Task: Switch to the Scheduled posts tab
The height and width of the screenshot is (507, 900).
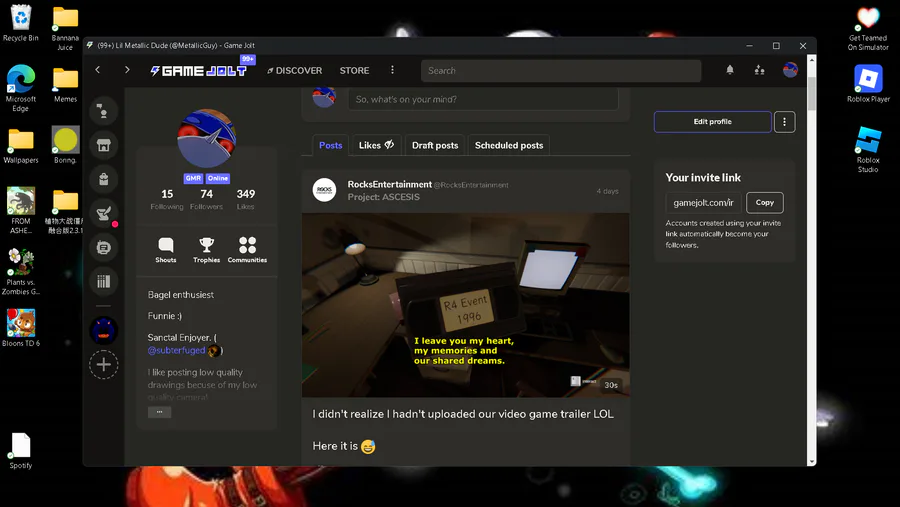Action: click(x=509, y=145)
